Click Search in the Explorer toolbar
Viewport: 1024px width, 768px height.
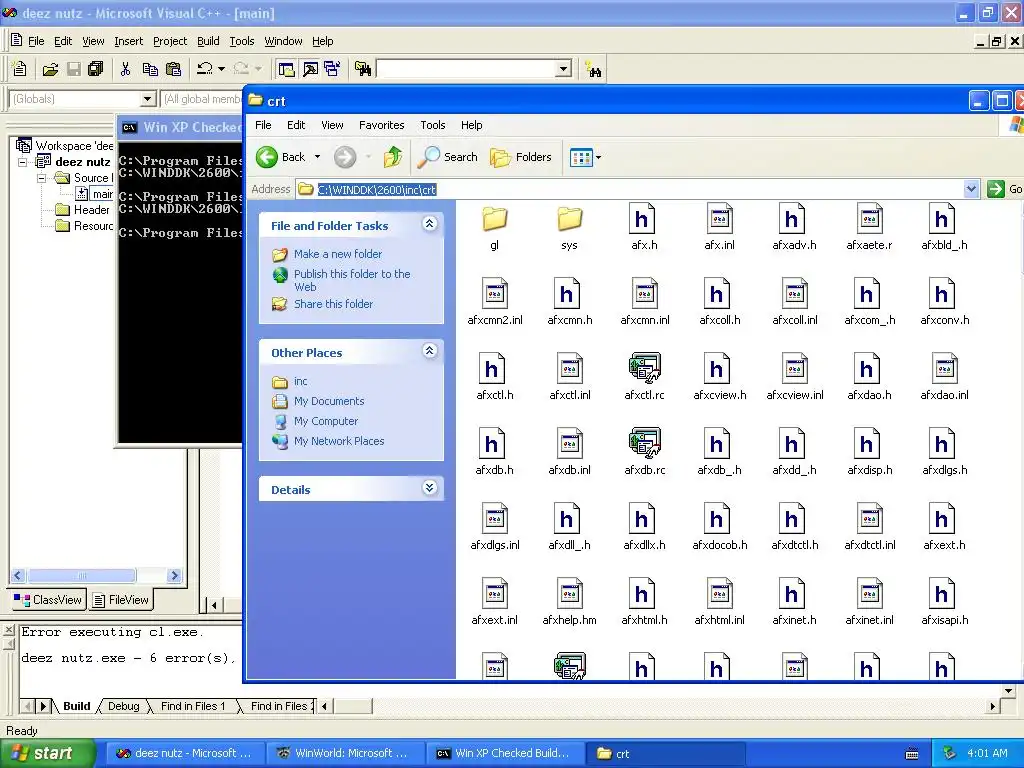click(x=448, y=157)
